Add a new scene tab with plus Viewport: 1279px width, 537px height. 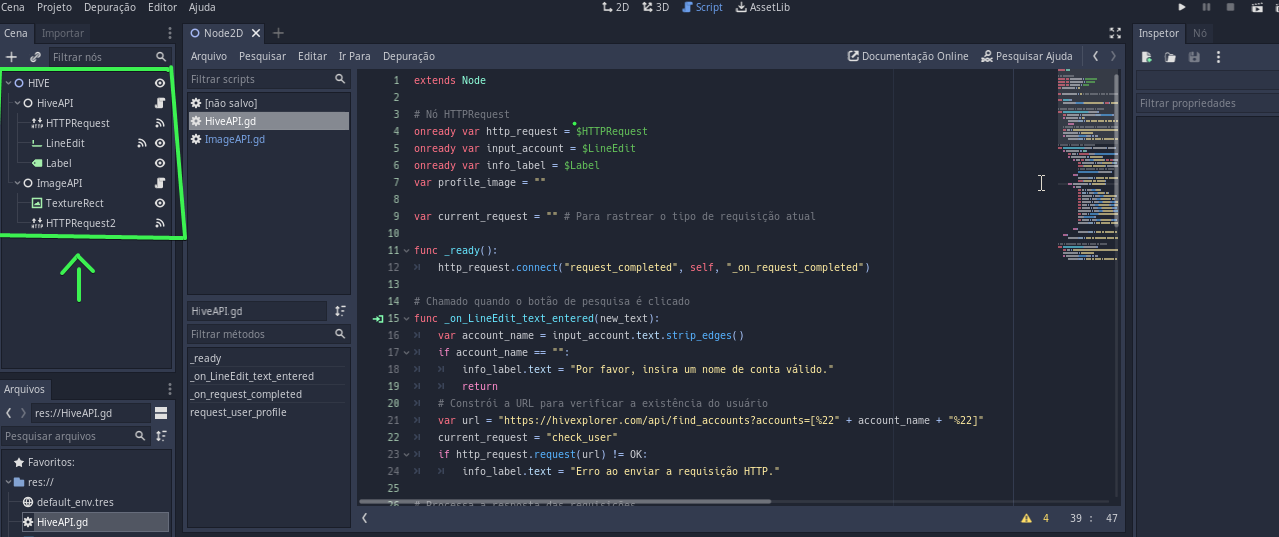click(x=278, y=33)
